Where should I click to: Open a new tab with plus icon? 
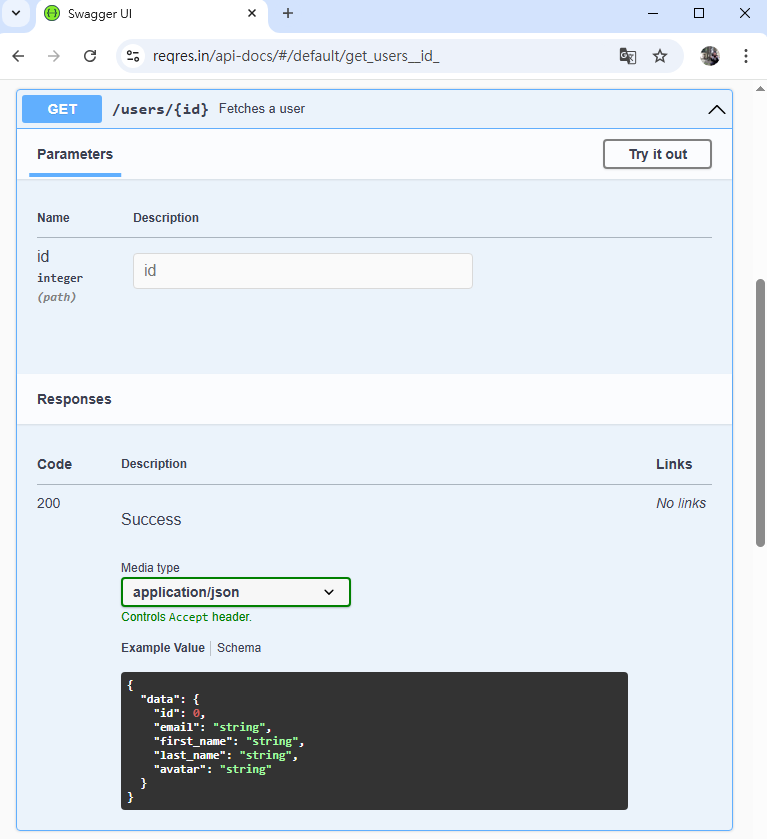click(288, 13)
